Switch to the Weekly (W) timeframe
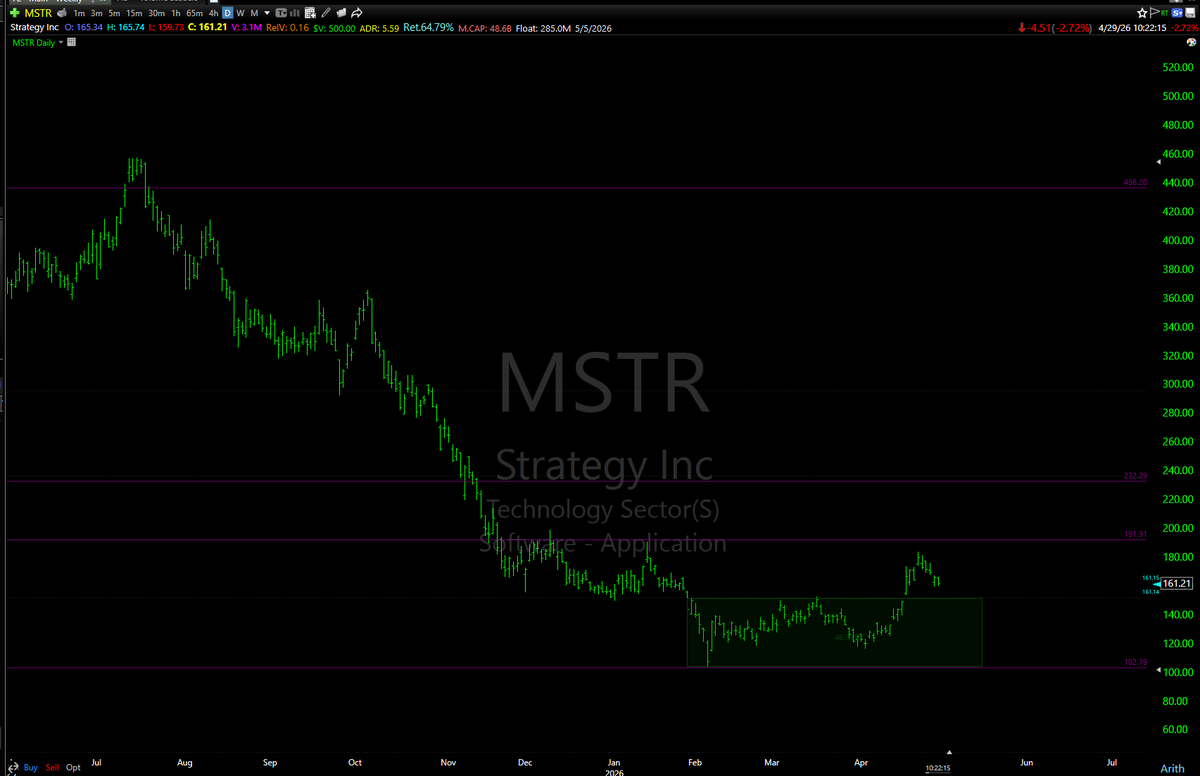 (240, 13)
